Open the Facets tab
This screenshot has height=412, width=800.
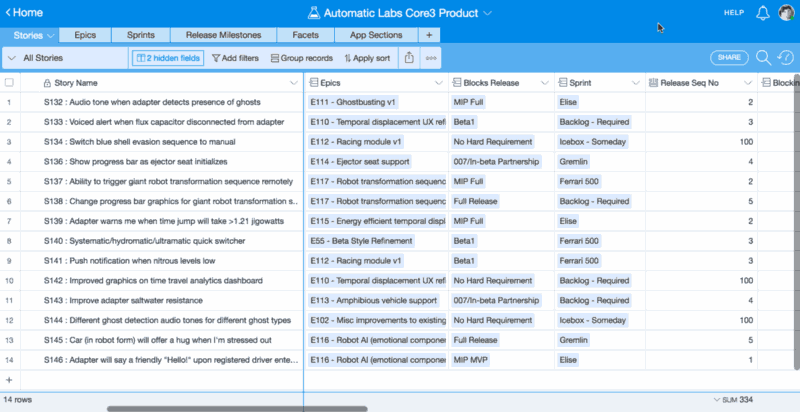click(x=306, y=35)
